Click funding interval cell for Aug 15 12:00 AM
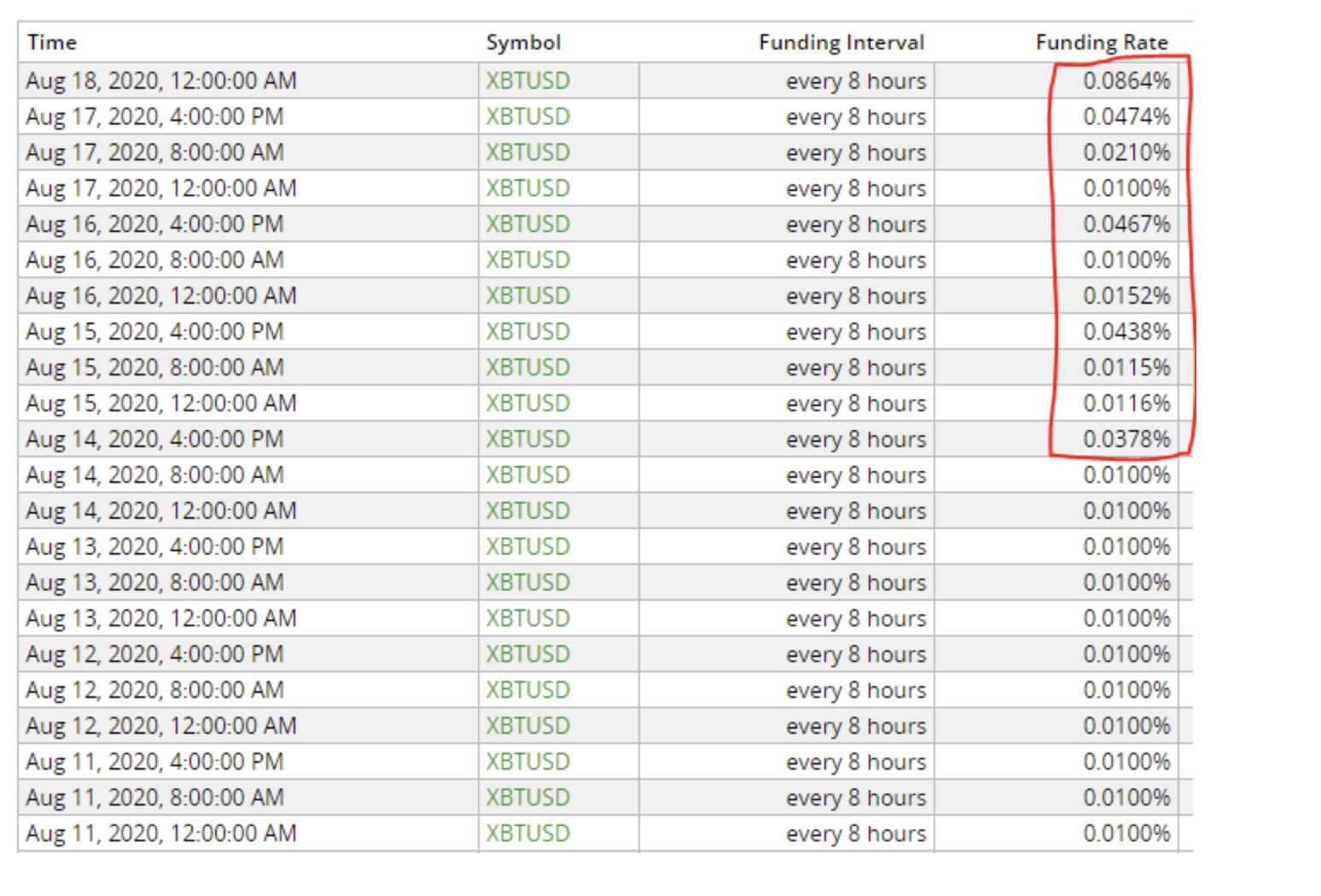The image size is (1321, 896). pos(855,404)
